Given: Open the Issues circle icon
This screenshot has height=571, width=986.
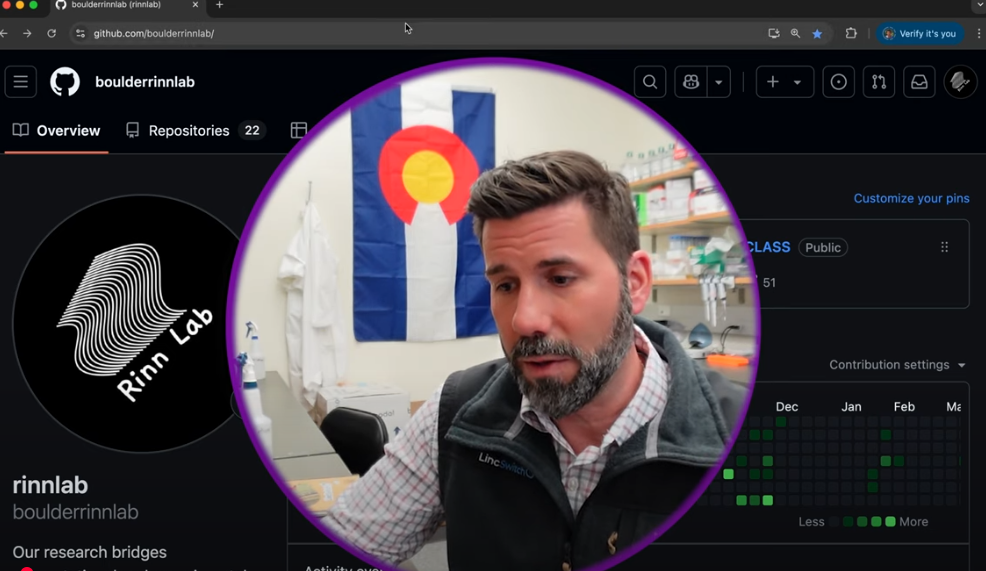Looking at the screenshot, I should [x=839, y=82].
